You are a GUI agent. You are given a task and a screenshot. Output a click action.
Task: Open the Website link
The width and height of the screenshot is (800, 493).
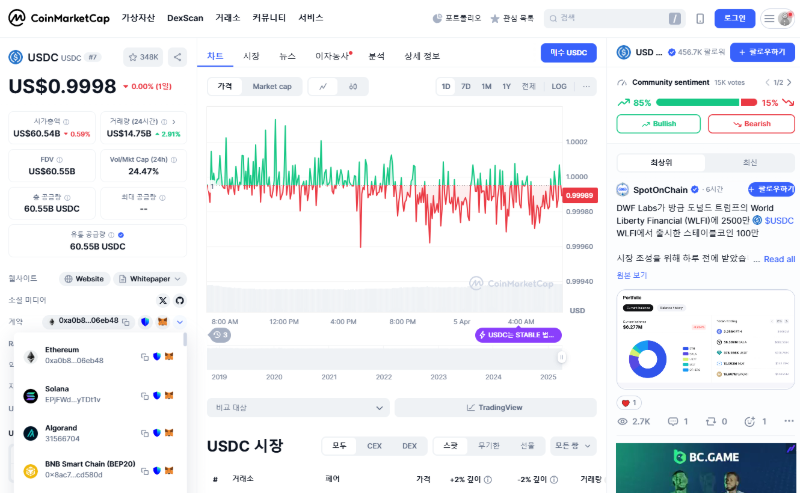tap(84, 279)
